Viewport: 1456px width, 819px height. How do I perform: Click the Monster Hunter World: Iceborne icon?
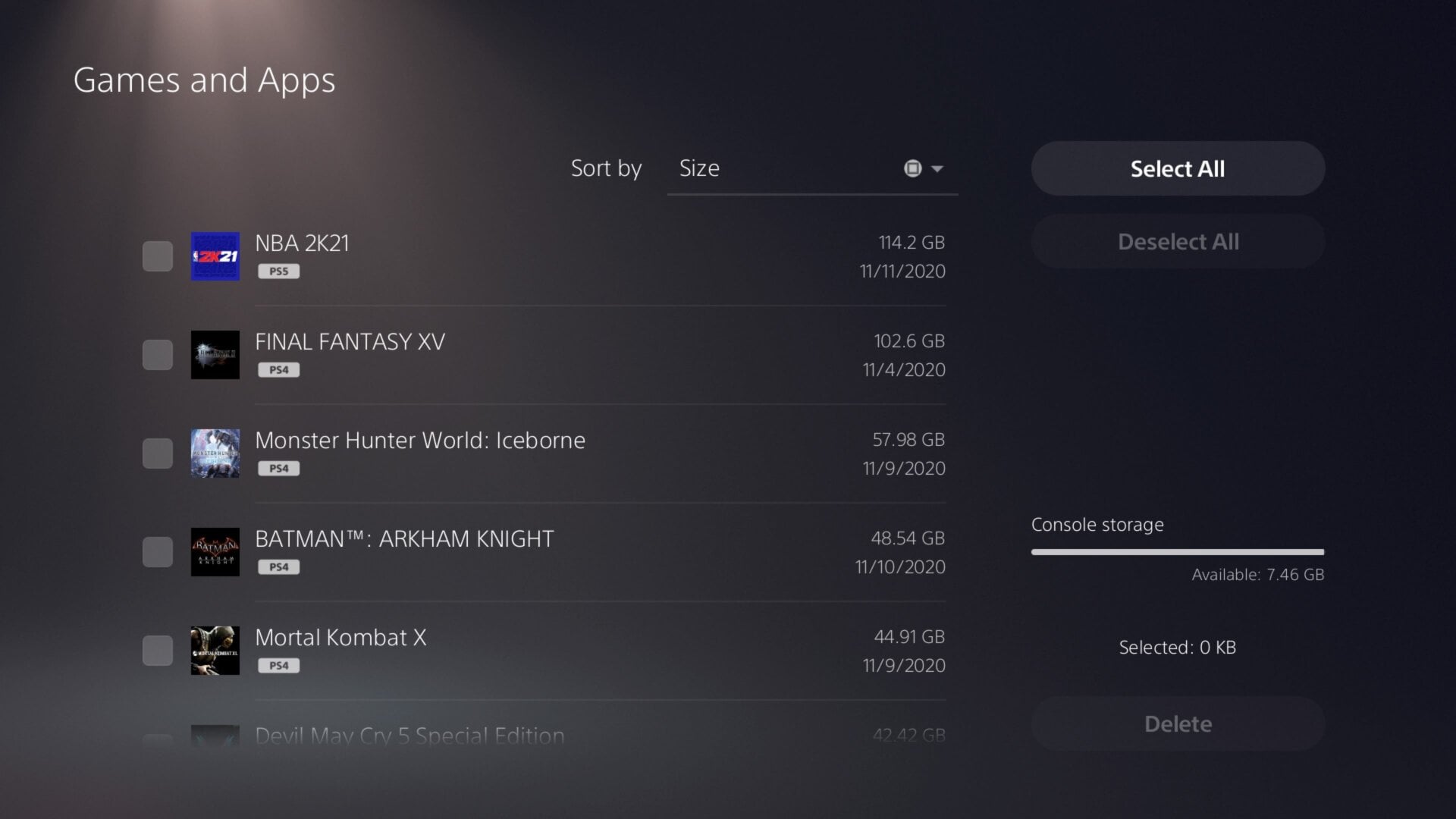(215, 453)
